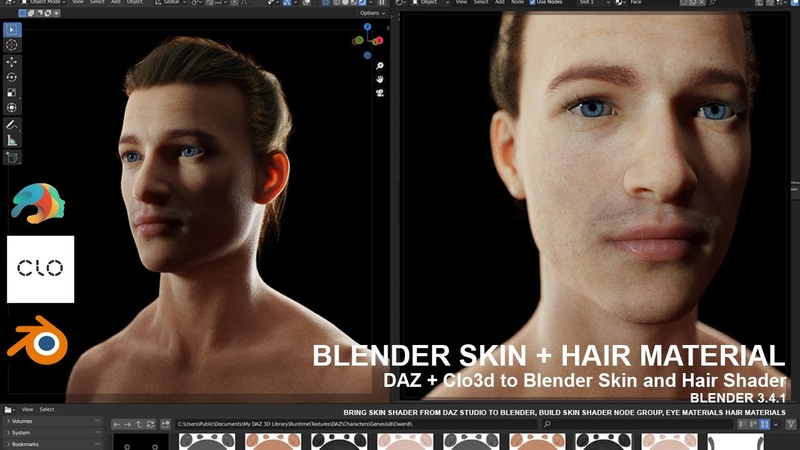Open the shader editor Add menu
This screenshot has width=800, height=450.
[x=499, y=3]
